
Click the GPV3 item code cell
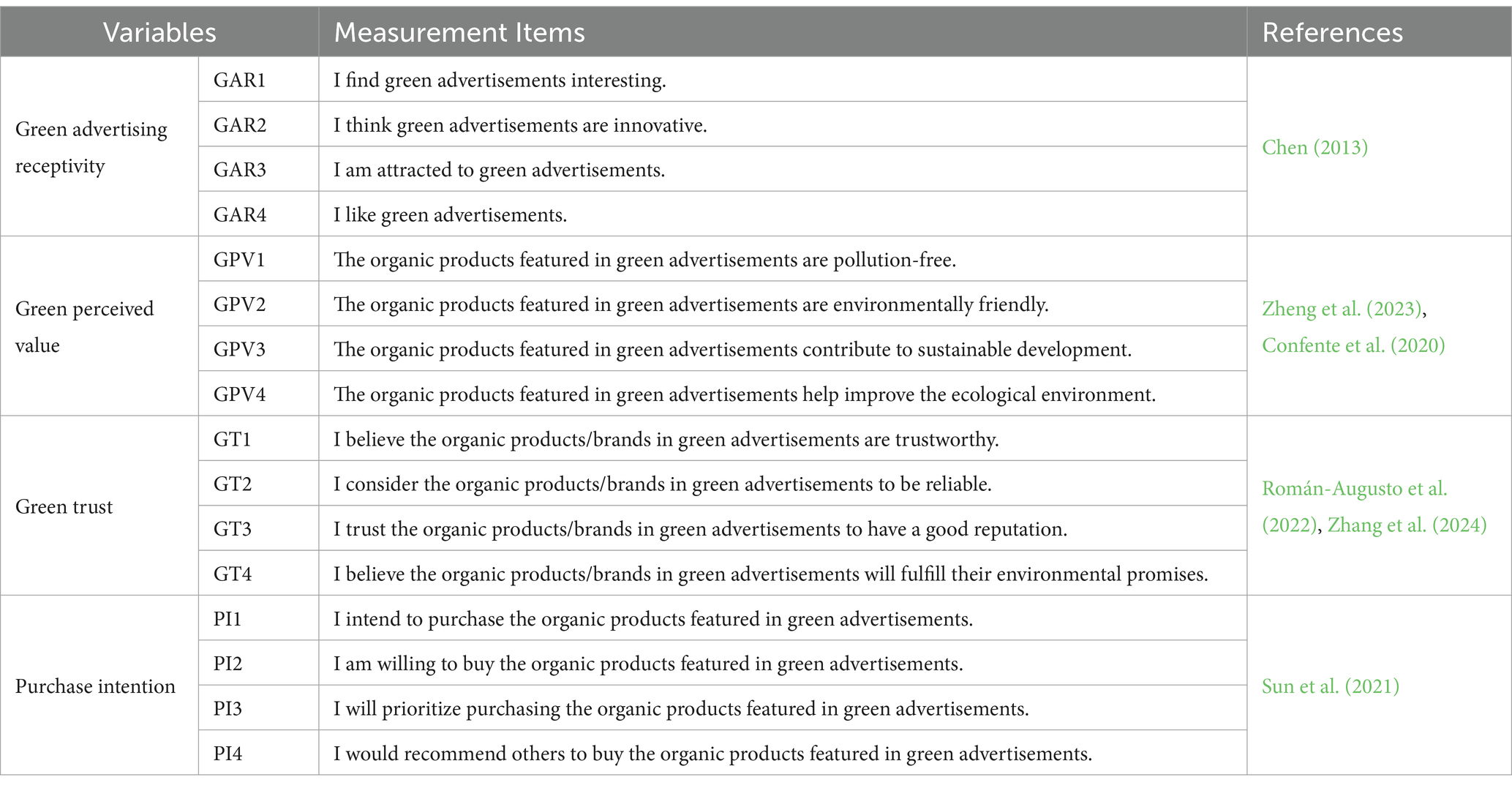pos(258,349)
